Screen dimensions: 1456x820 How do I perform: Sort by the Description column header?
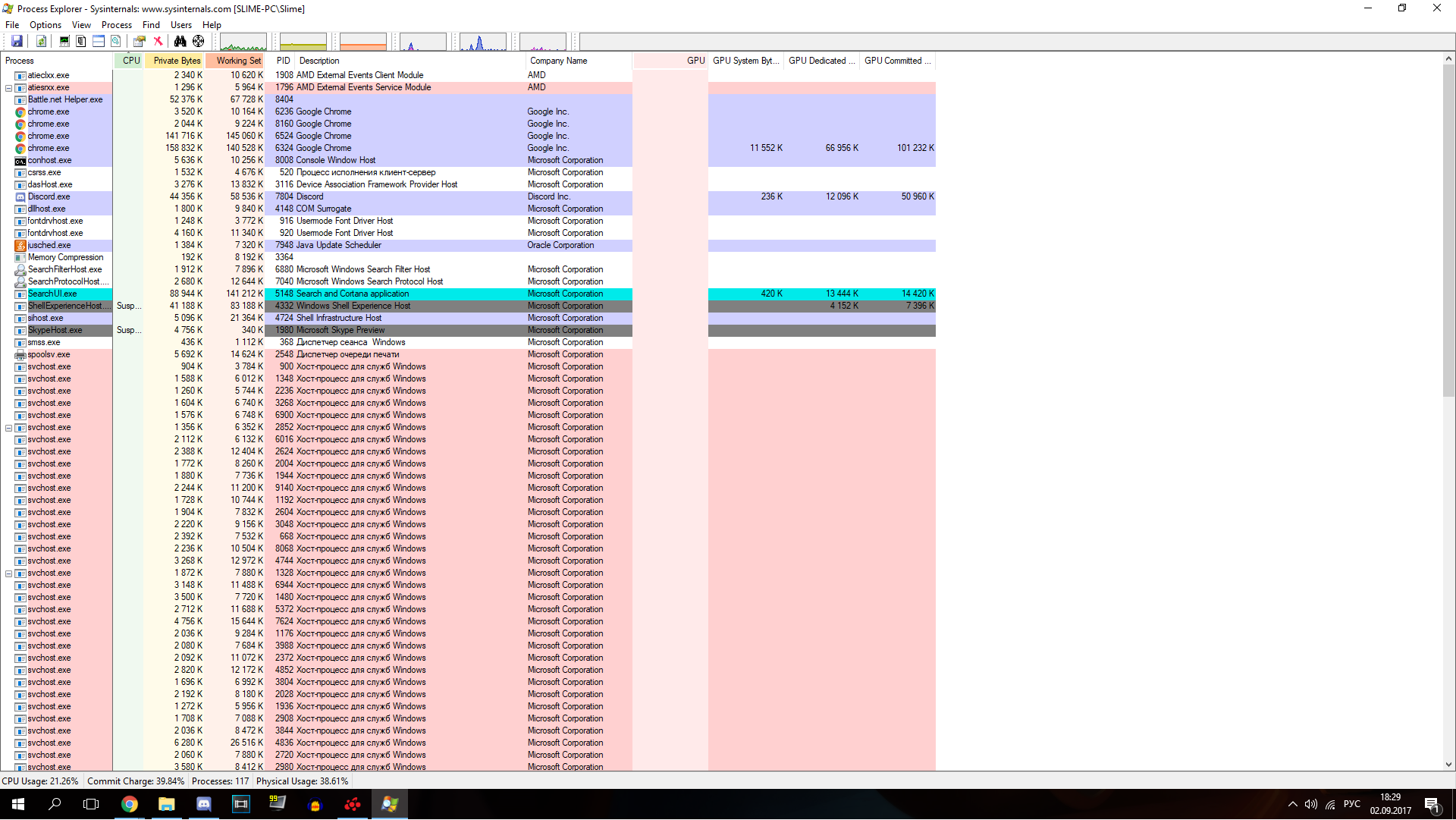(410, 61)
